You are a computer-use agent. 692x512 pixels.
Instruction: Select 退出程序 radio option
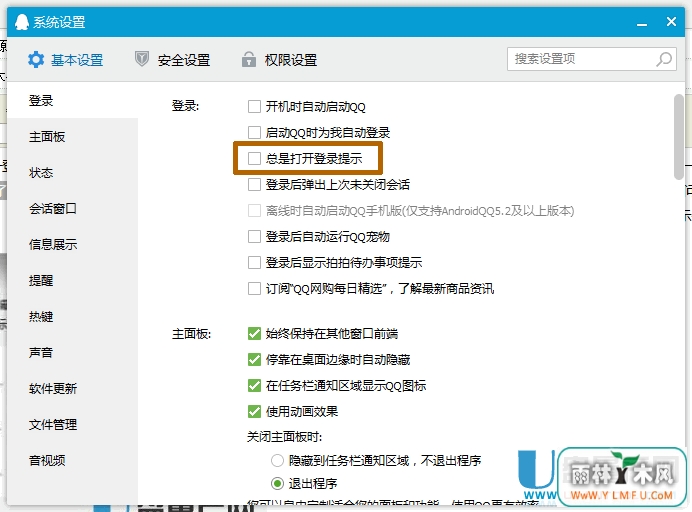point(277,483)
